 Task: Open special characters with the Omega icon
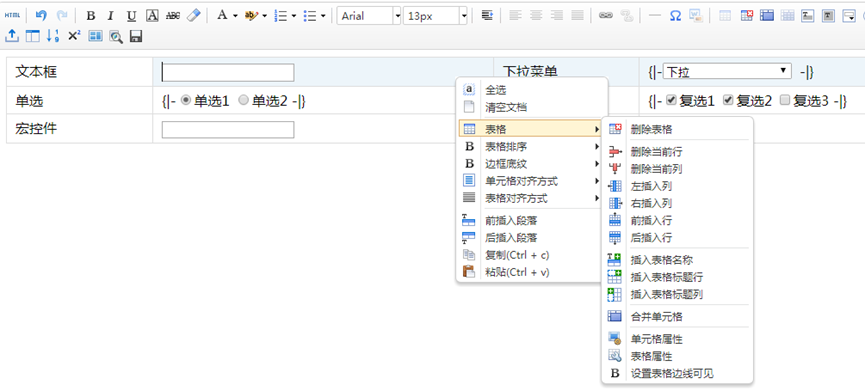(675, 15)
